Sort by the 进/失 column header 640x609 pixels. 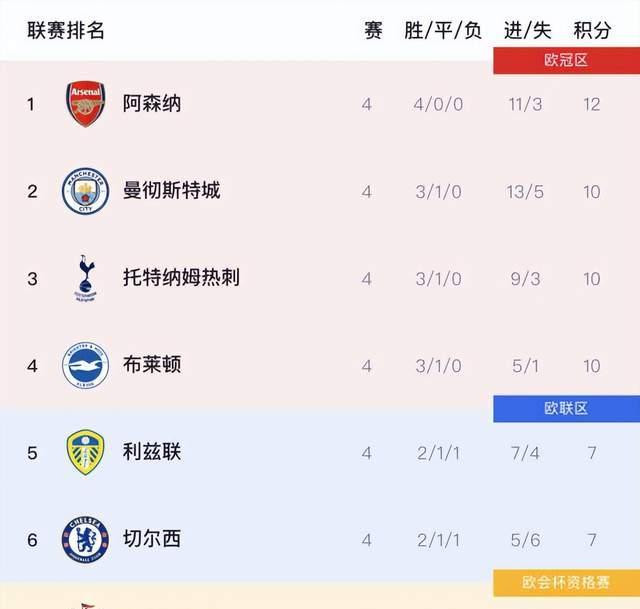point(527,30)
